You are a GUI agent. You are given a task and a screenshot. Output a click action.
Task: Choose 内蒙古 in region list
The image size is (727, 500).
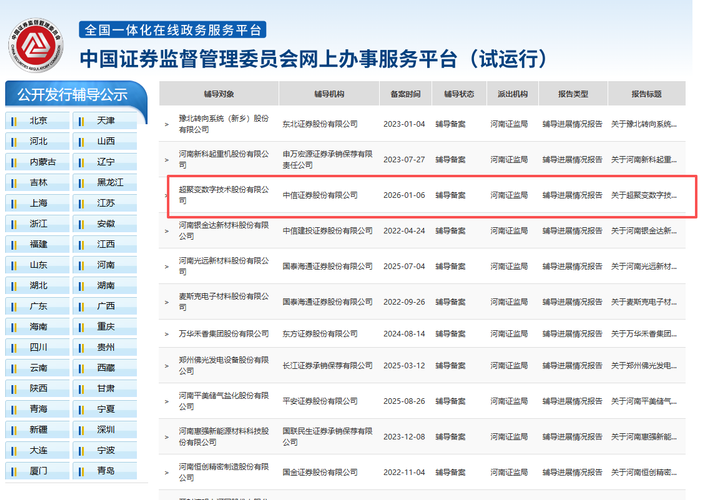point(38,162)
